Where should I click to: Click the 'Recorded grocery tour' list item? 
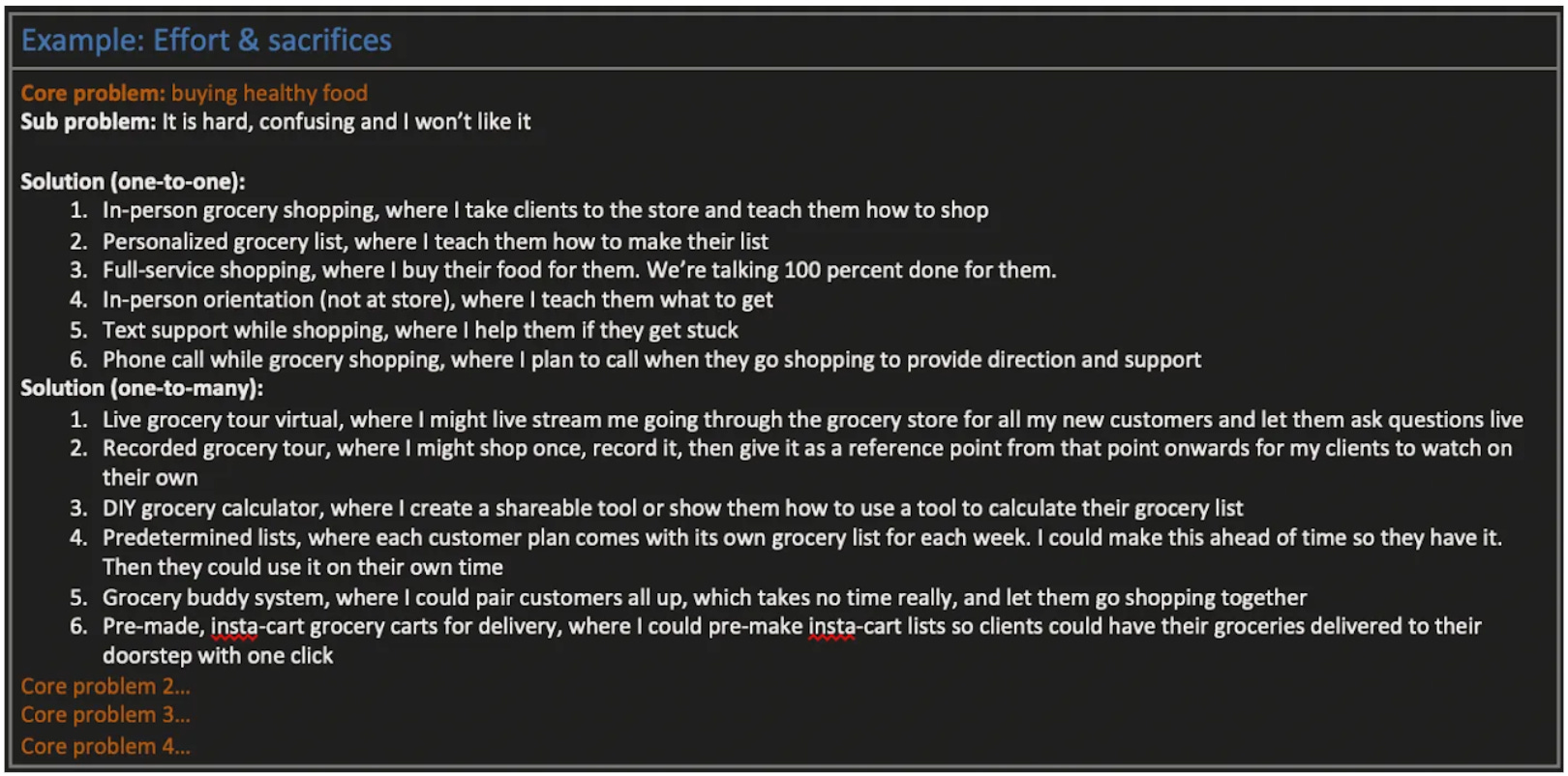[x=807, y=463]
